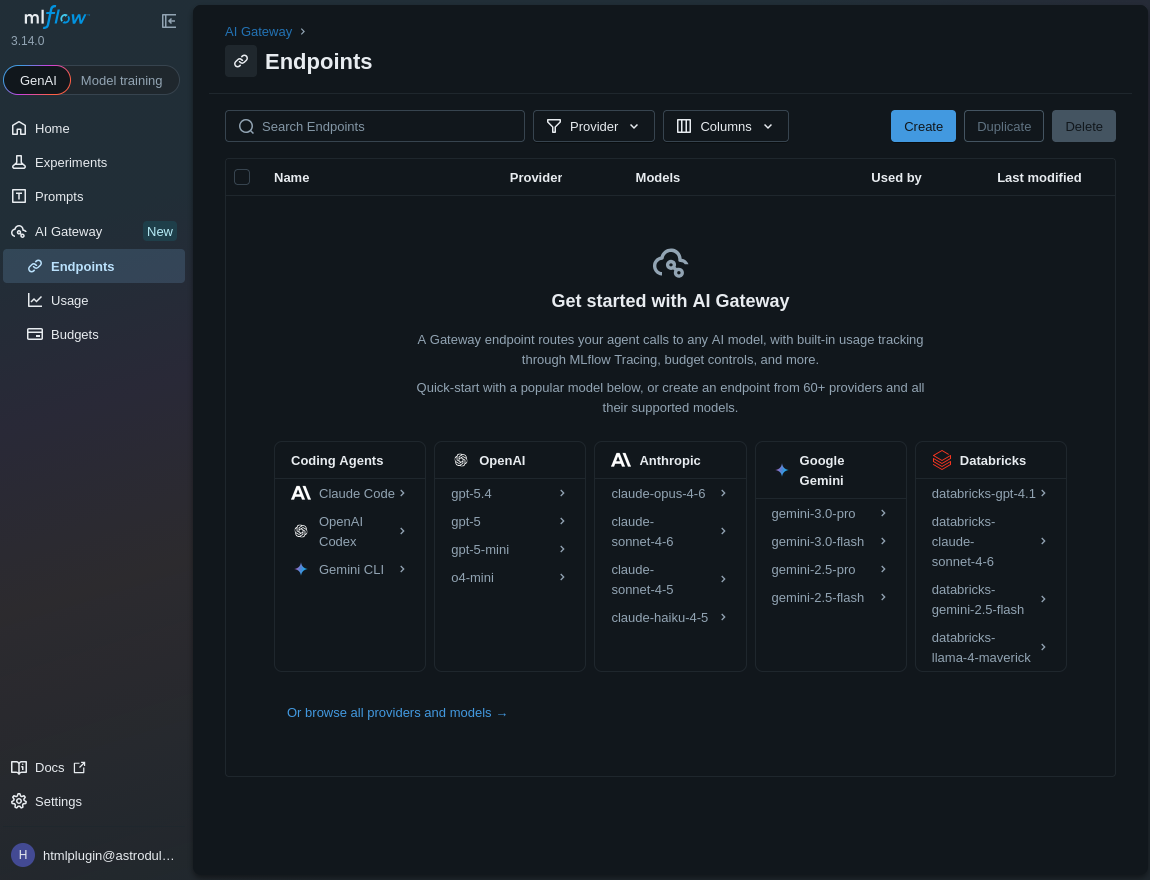Screen dimensions: 1150x880
Task: Expand databricks-gpt-4.1 row
Action: tap(990, 494)
